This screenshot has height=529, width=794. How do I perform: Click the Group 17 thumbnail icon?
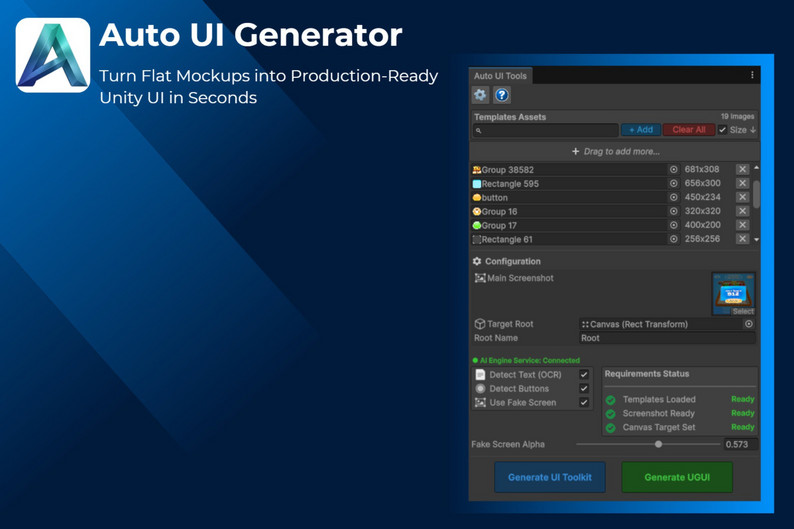tap(477, 225)
